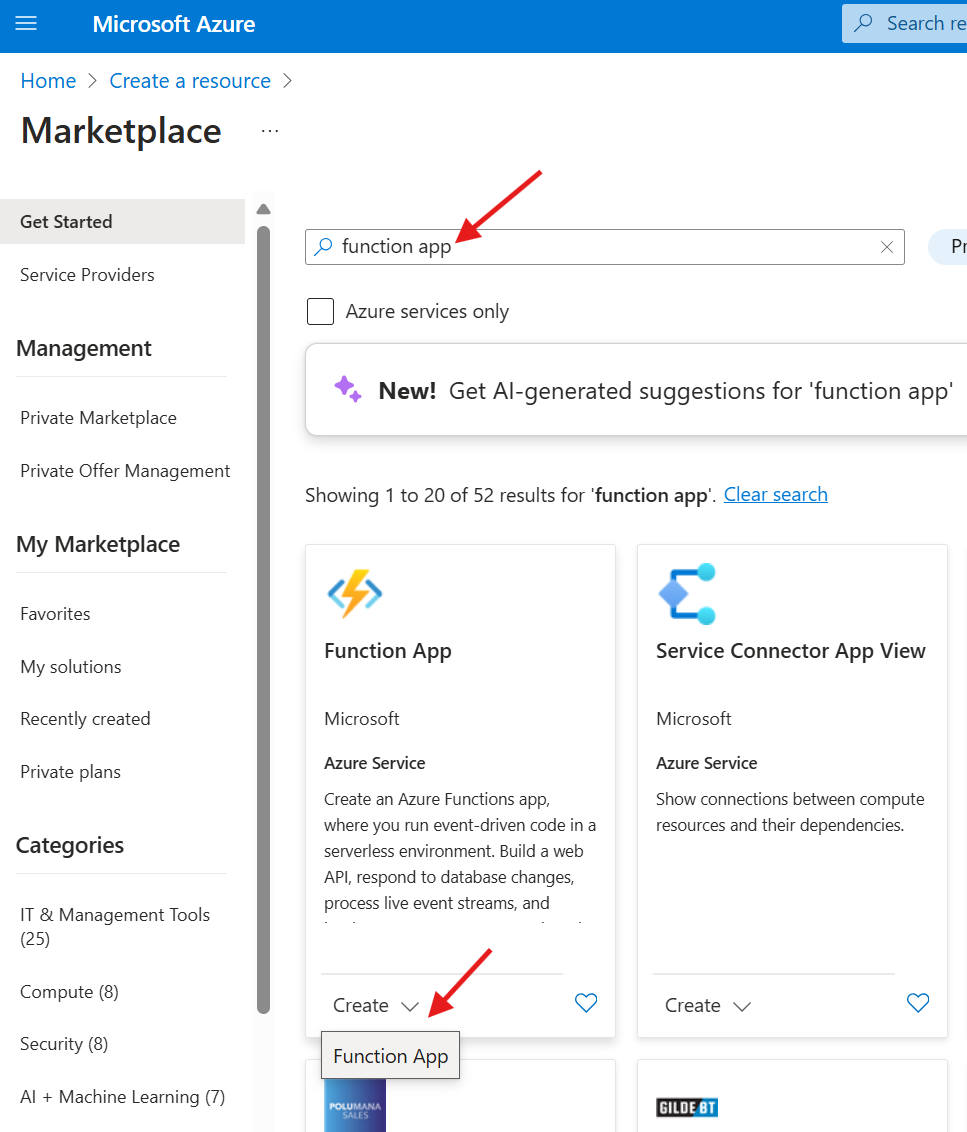Image resolution: width=967 pixels, height=1132 pixels.
Task: Open the Favorites section in My Marketplace
Action: pos(55,613)
